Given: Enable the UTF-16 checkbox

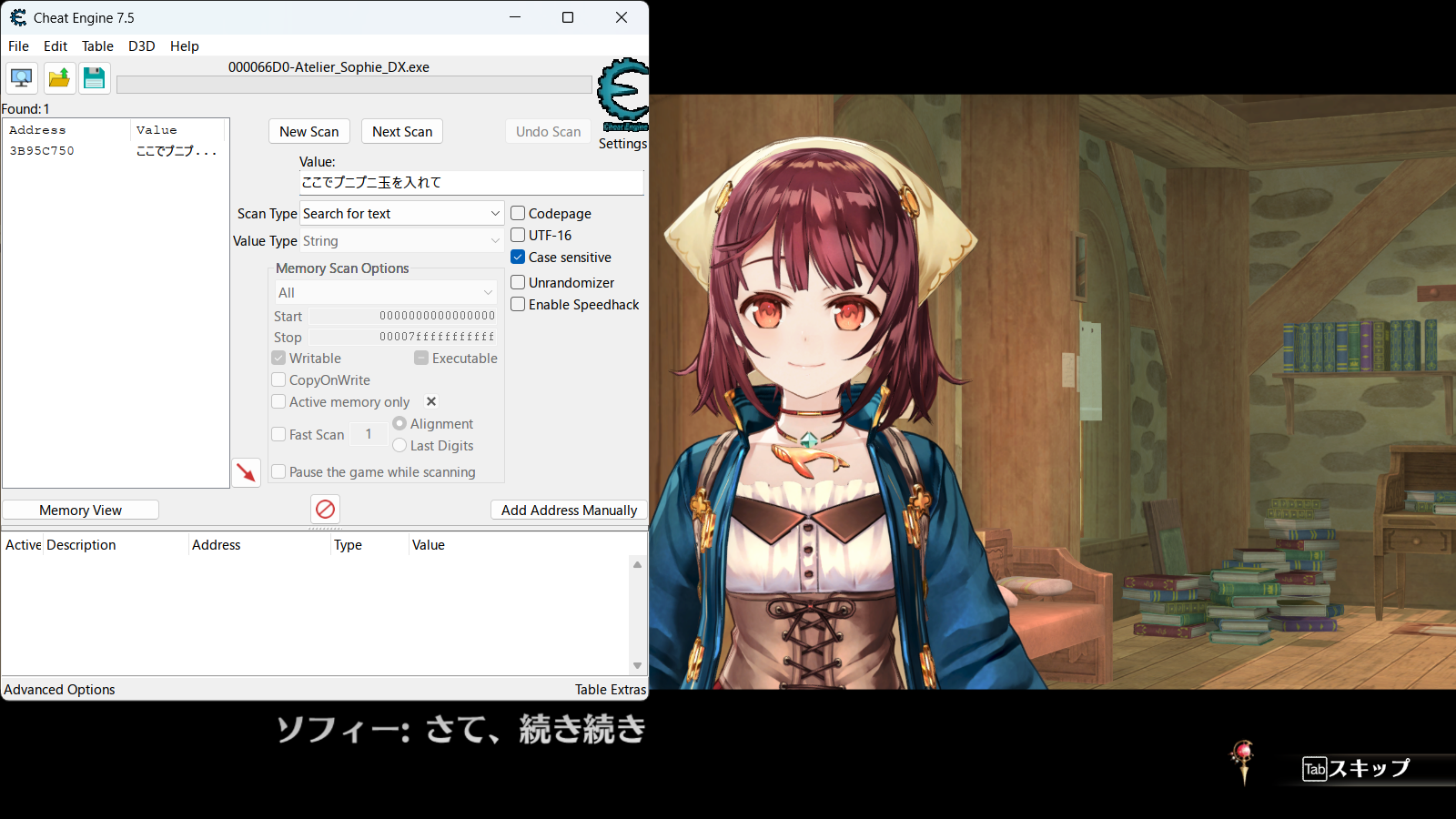Looking at the screenshot, I should (518, 235).
